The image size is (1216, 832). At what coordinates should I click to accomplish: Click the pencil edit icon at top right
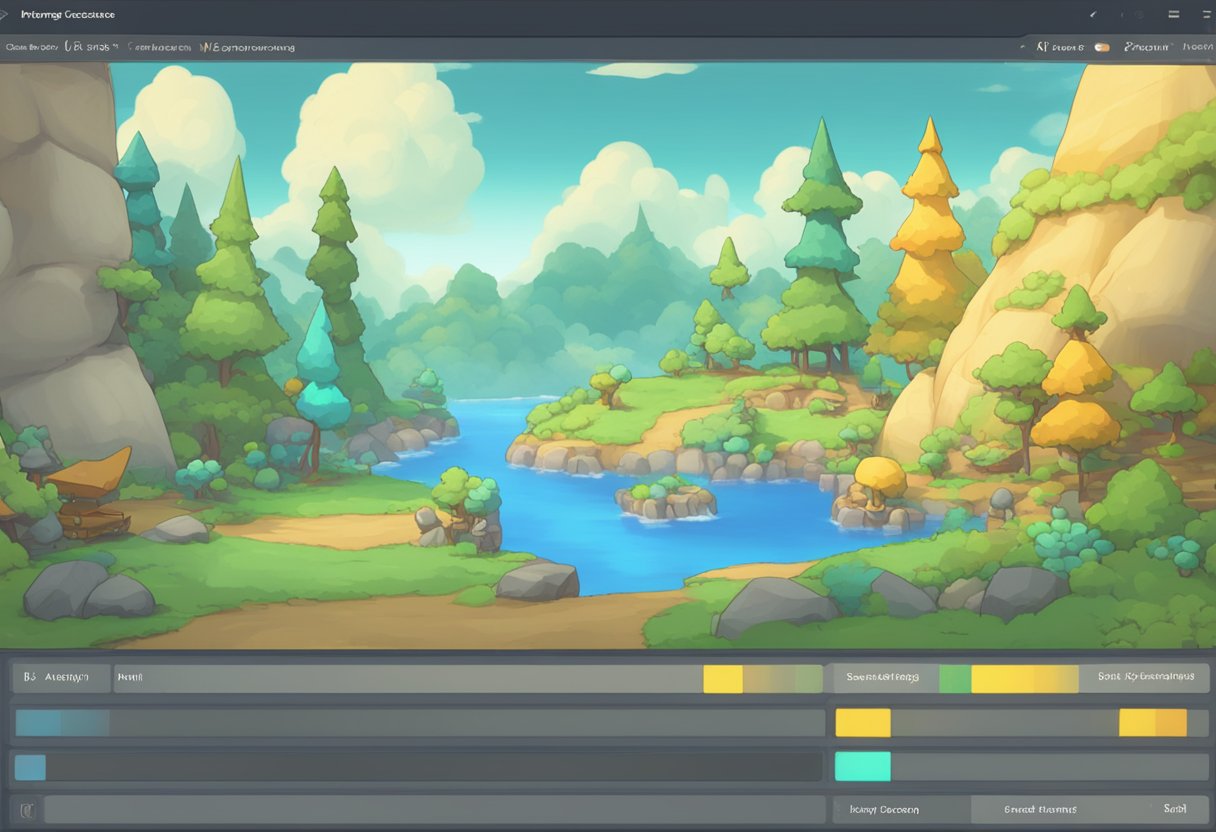click(x=1093, y=15)
